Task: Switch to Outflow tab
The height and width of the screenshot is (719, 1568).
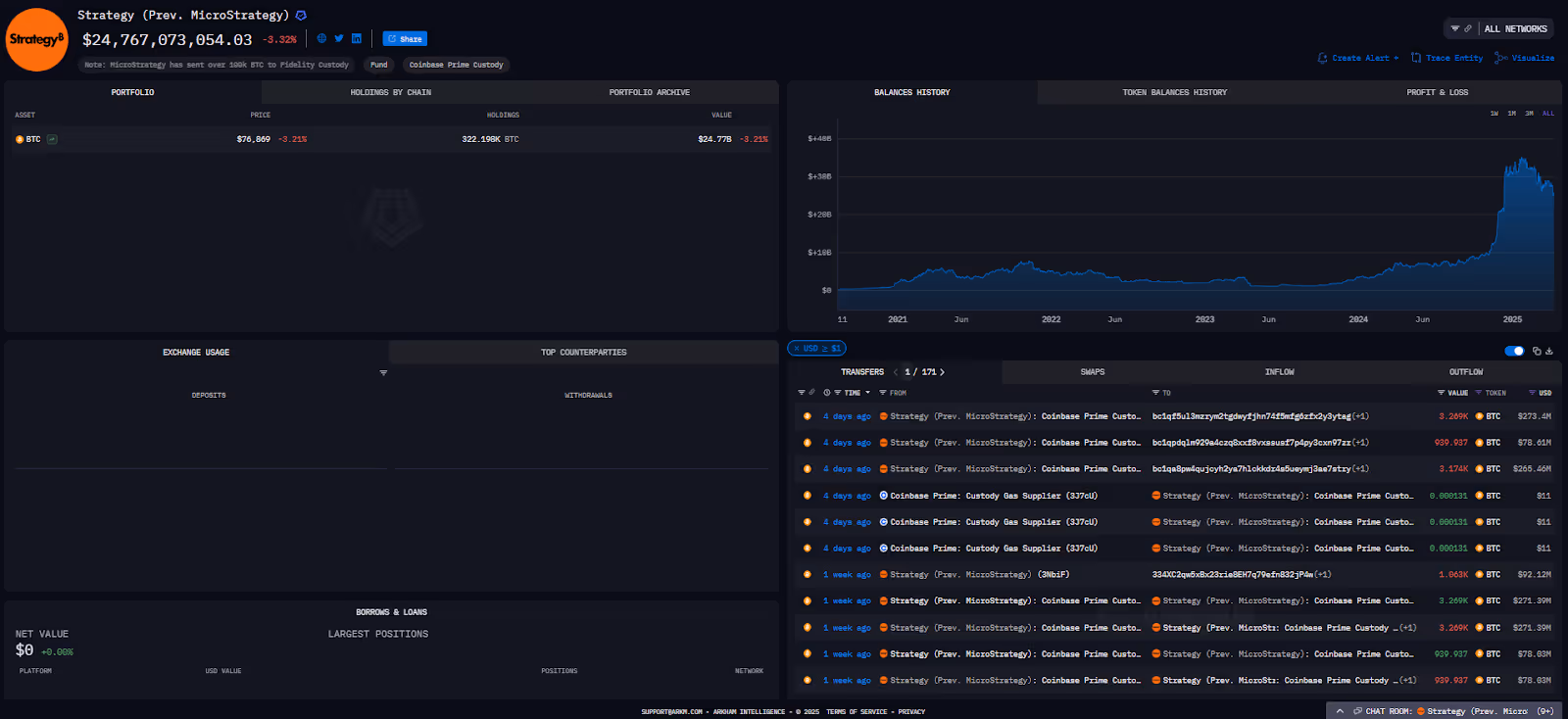Action: point(1466,372)
